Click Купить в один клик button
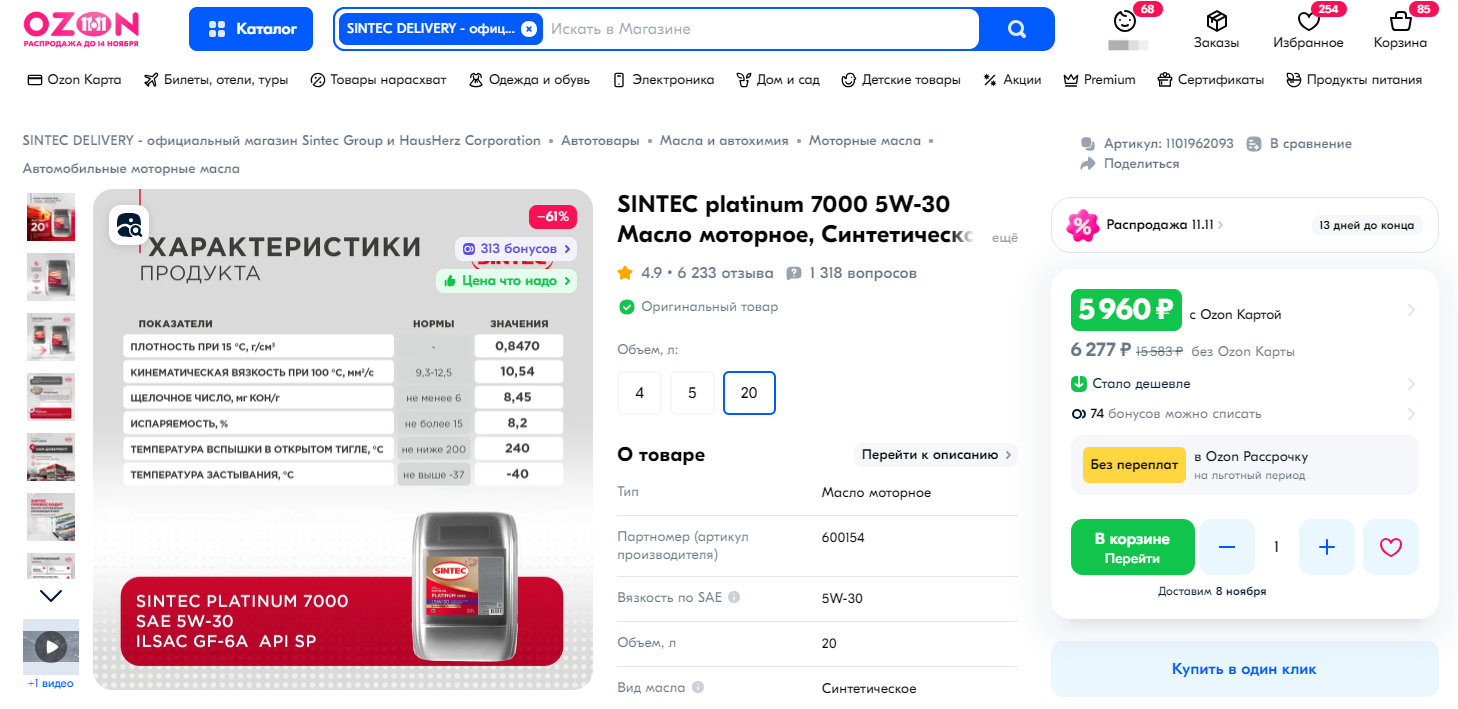This screenshot has height=709, width=1458. pos(1244,669)
